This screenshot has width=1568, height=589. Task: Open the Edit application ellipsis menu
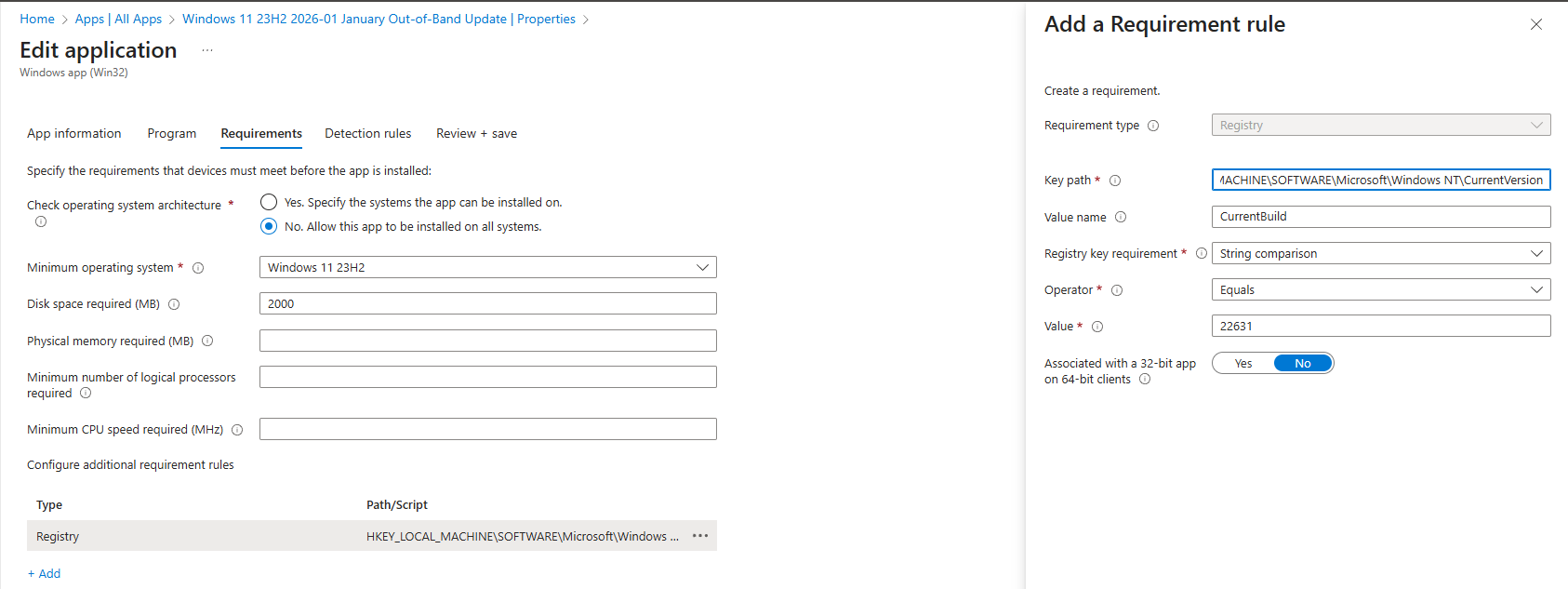207,50
